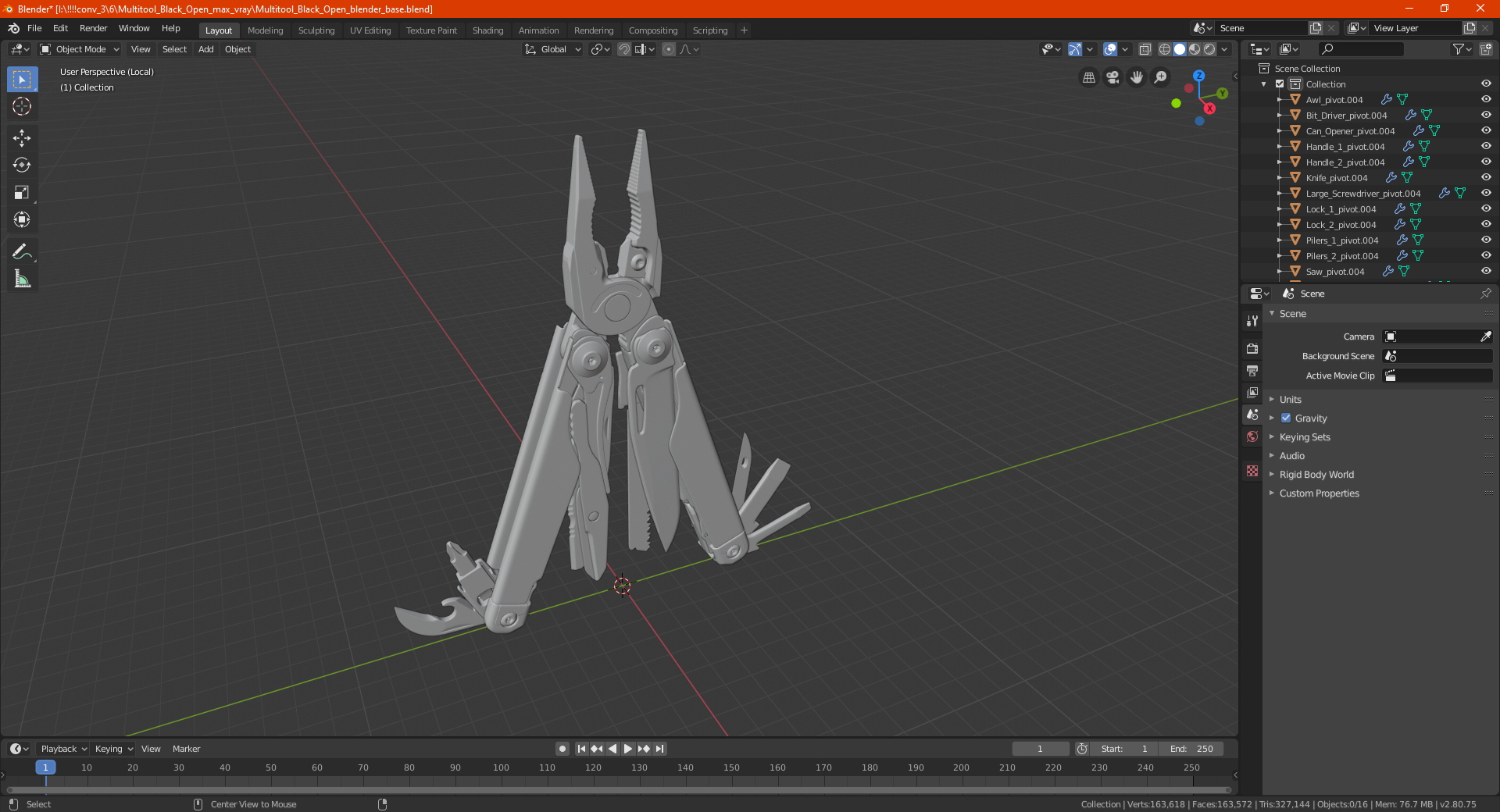Click the timeline playhead at frame 1
This screenshot has height=812, width=1500.
point(45,767)
